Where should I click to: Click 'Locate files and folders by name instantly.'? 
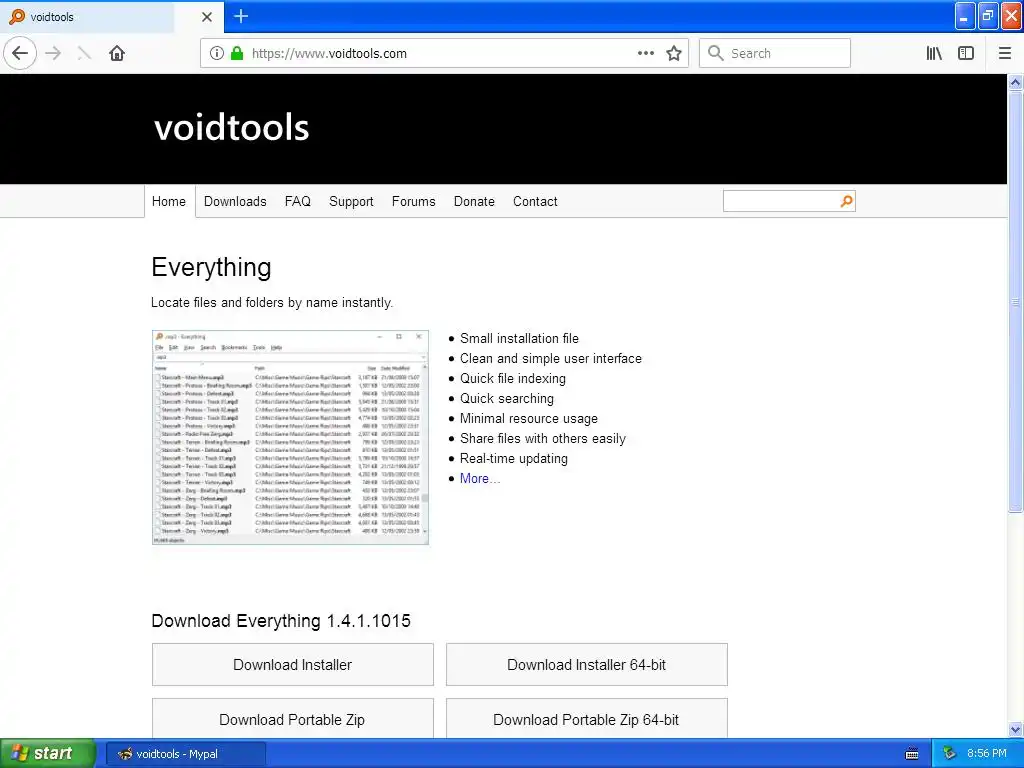[272, 302]
